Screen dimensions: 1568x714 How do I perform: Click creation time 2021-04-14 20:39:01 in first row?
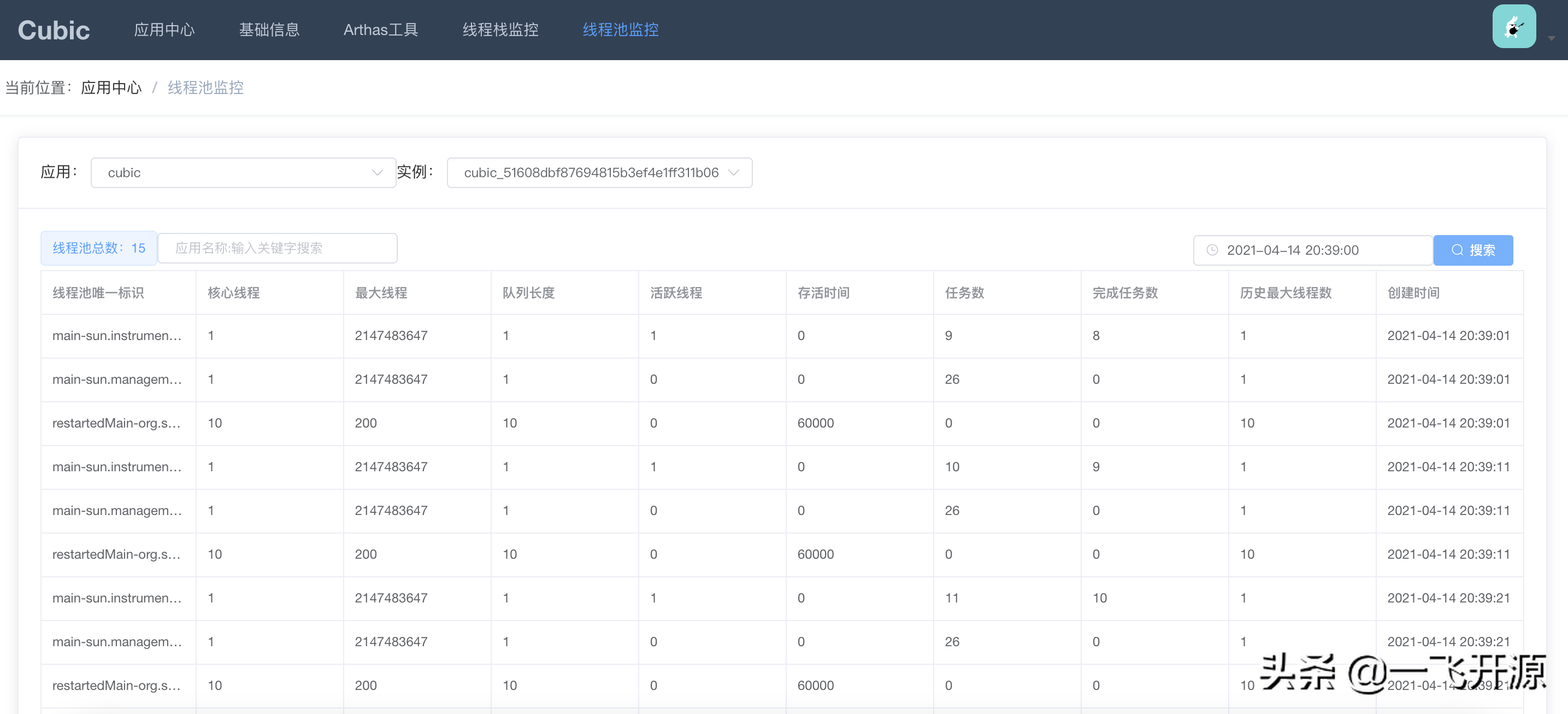(x=1448, y=336)
